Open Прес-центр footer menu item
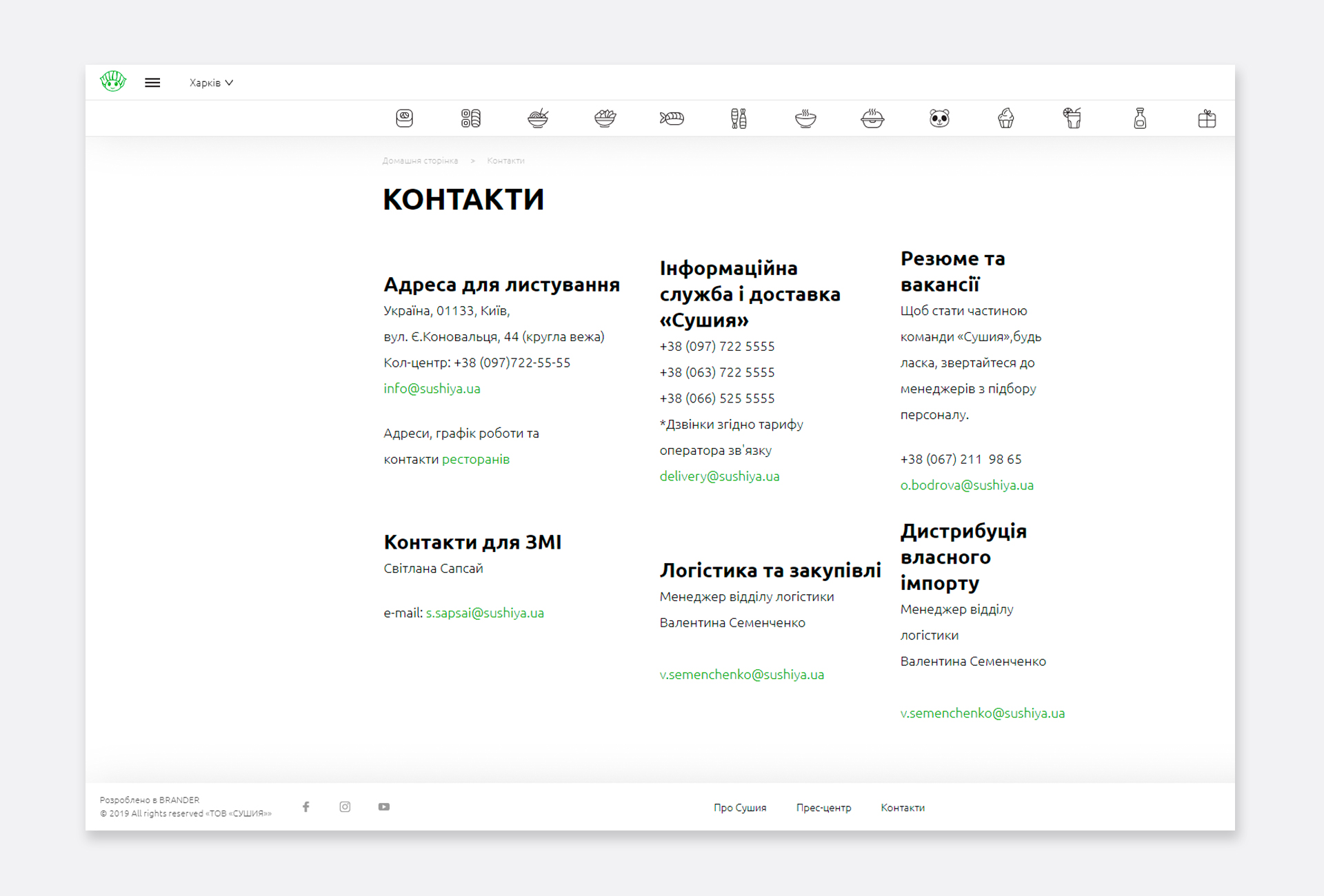The width and height of the screenshot is (1324, 896). point(823,808)
